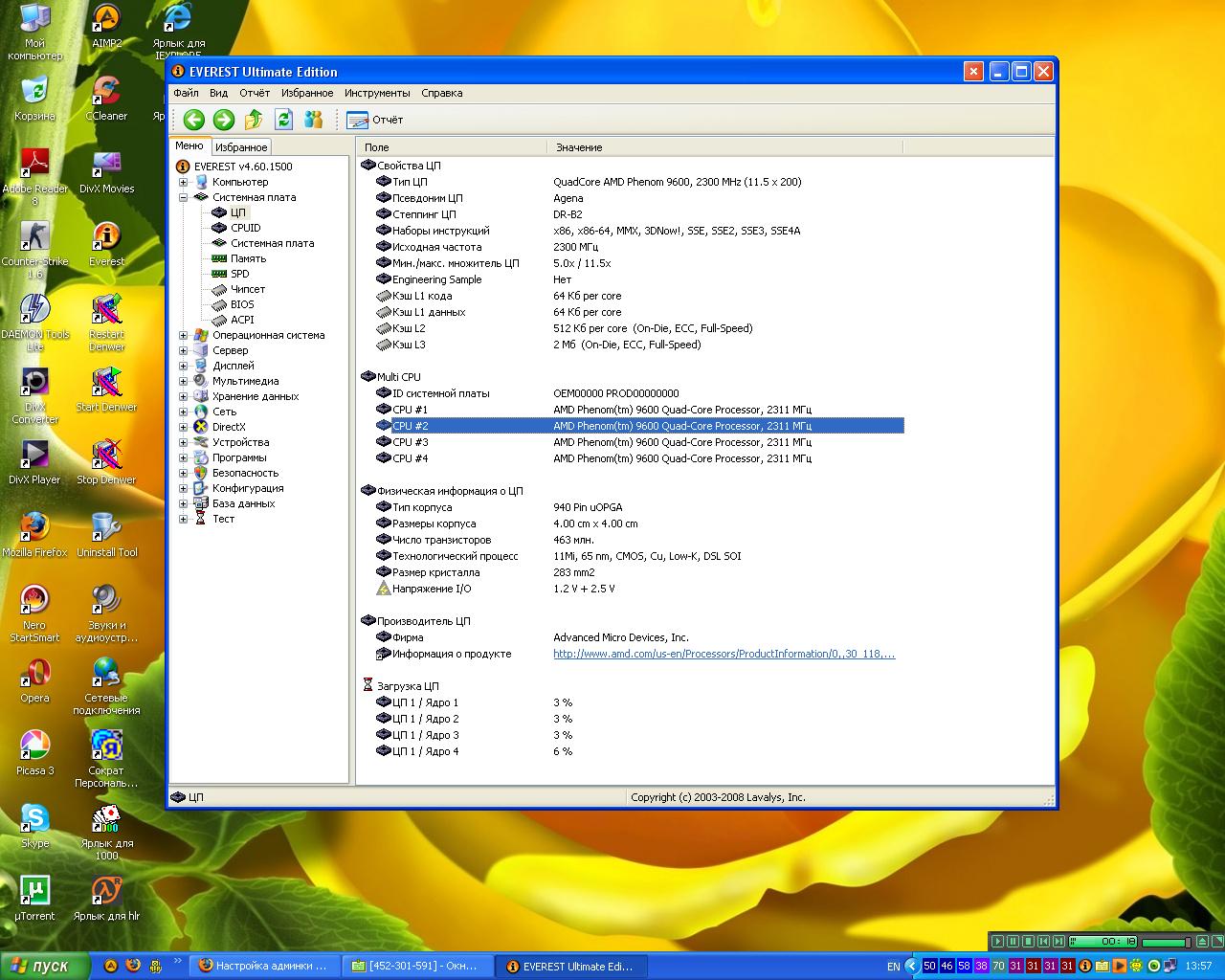Viewport: 1225px width, 980px height.
Task: Switch to the Настройка админки taskbar window
Action: click(265, 967)
